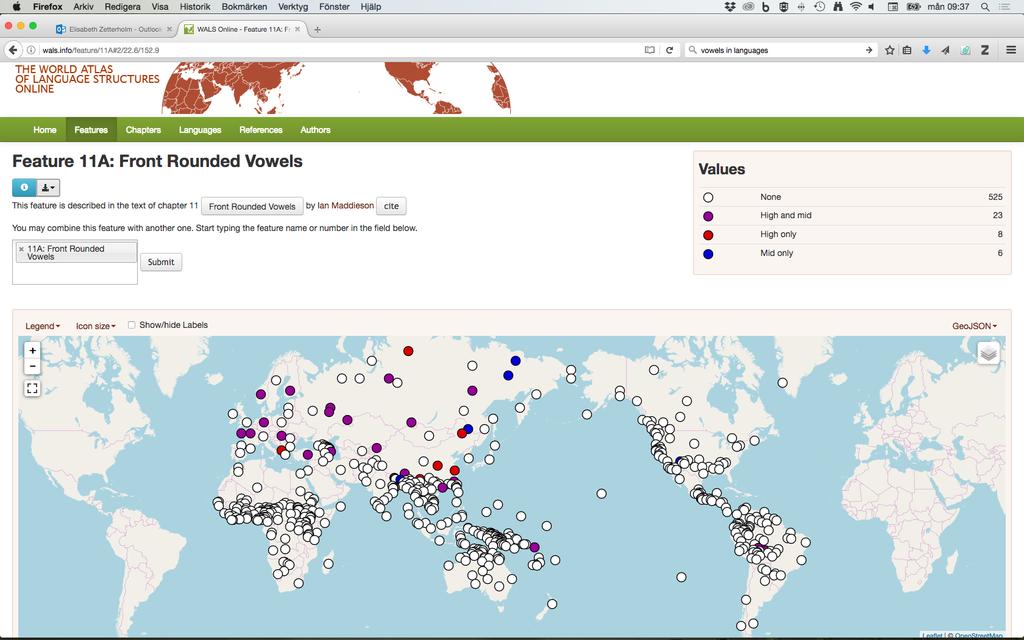Viewport: 1024px width, 640px height.
Task: Go to the Home nav item
Action: click(44, 129)
